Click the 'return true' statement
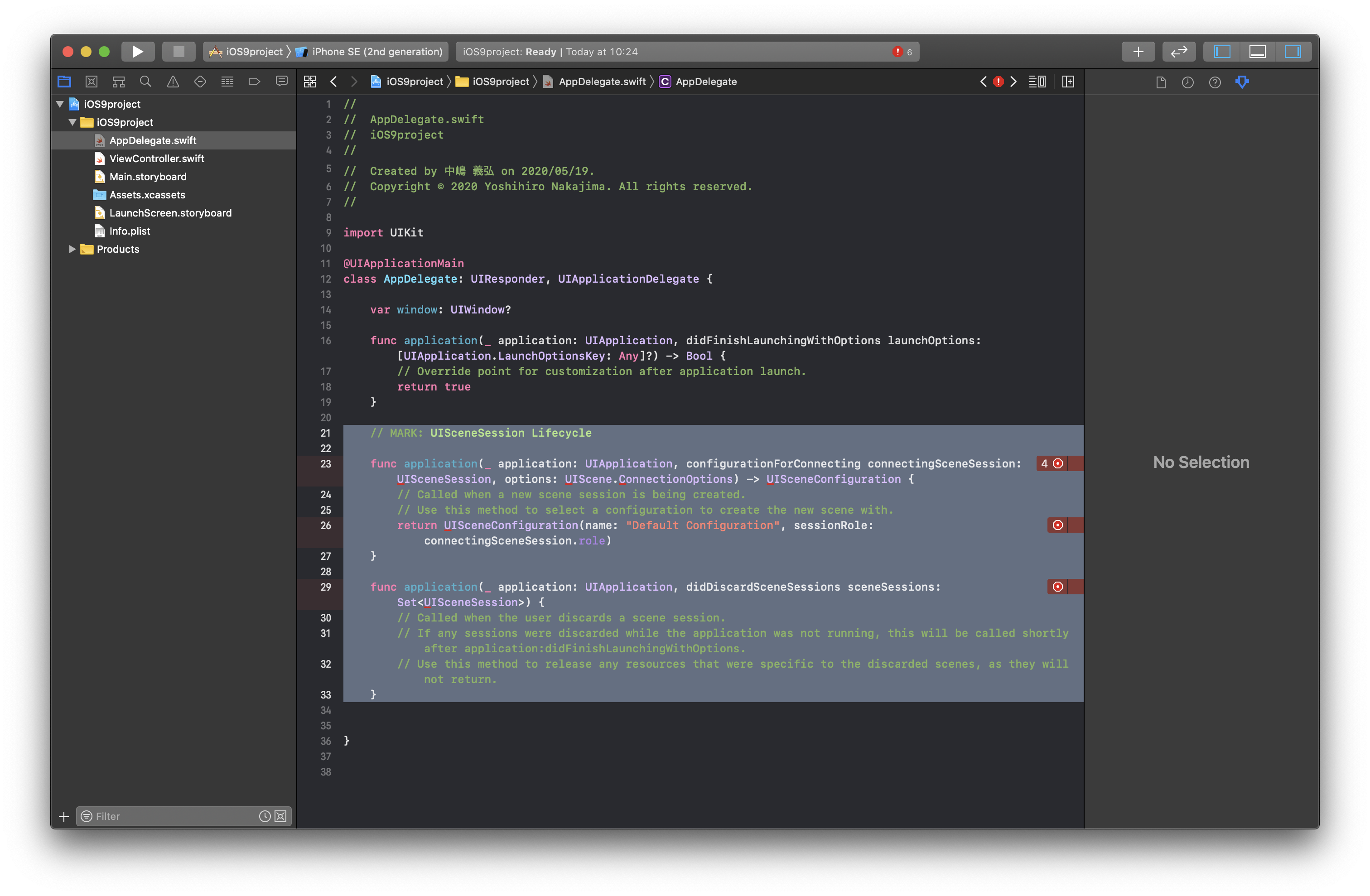The height and width of the screenshot is (896, 1370). (x=434, y=387)
